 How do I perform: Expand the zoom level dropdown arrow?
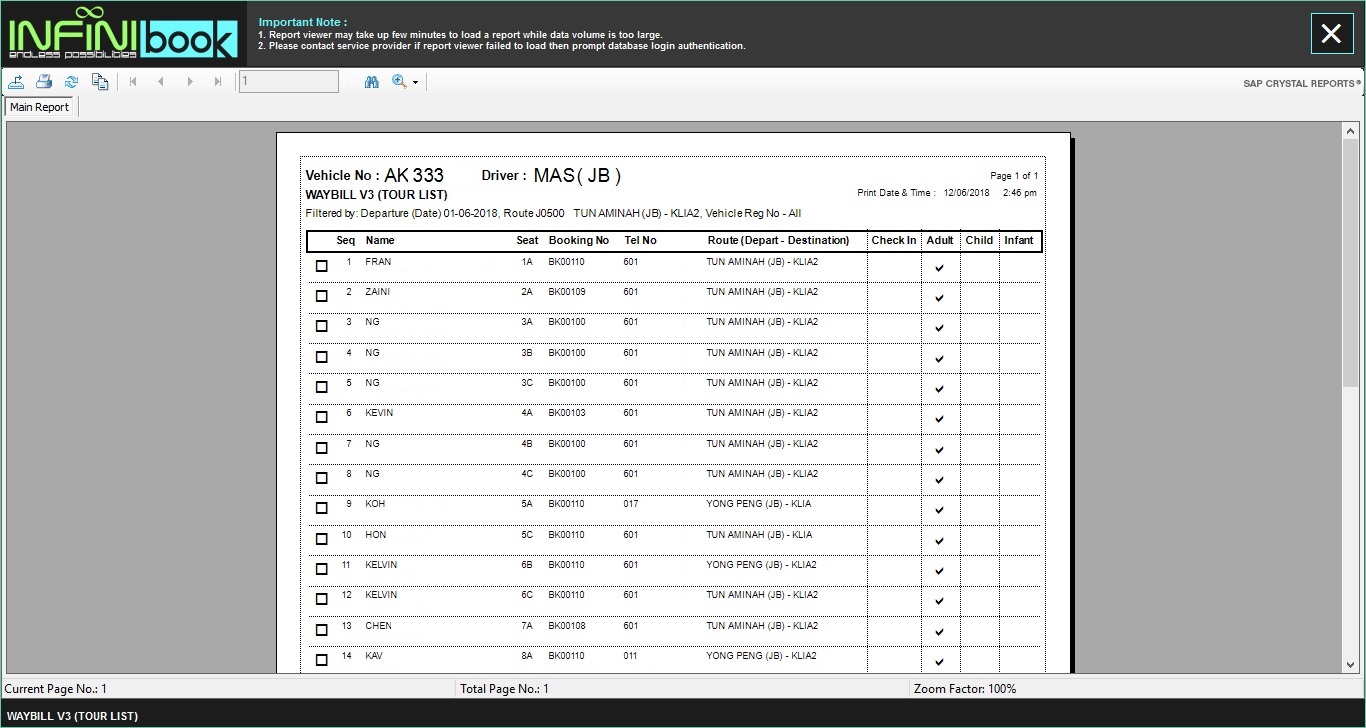pos(415,83)
